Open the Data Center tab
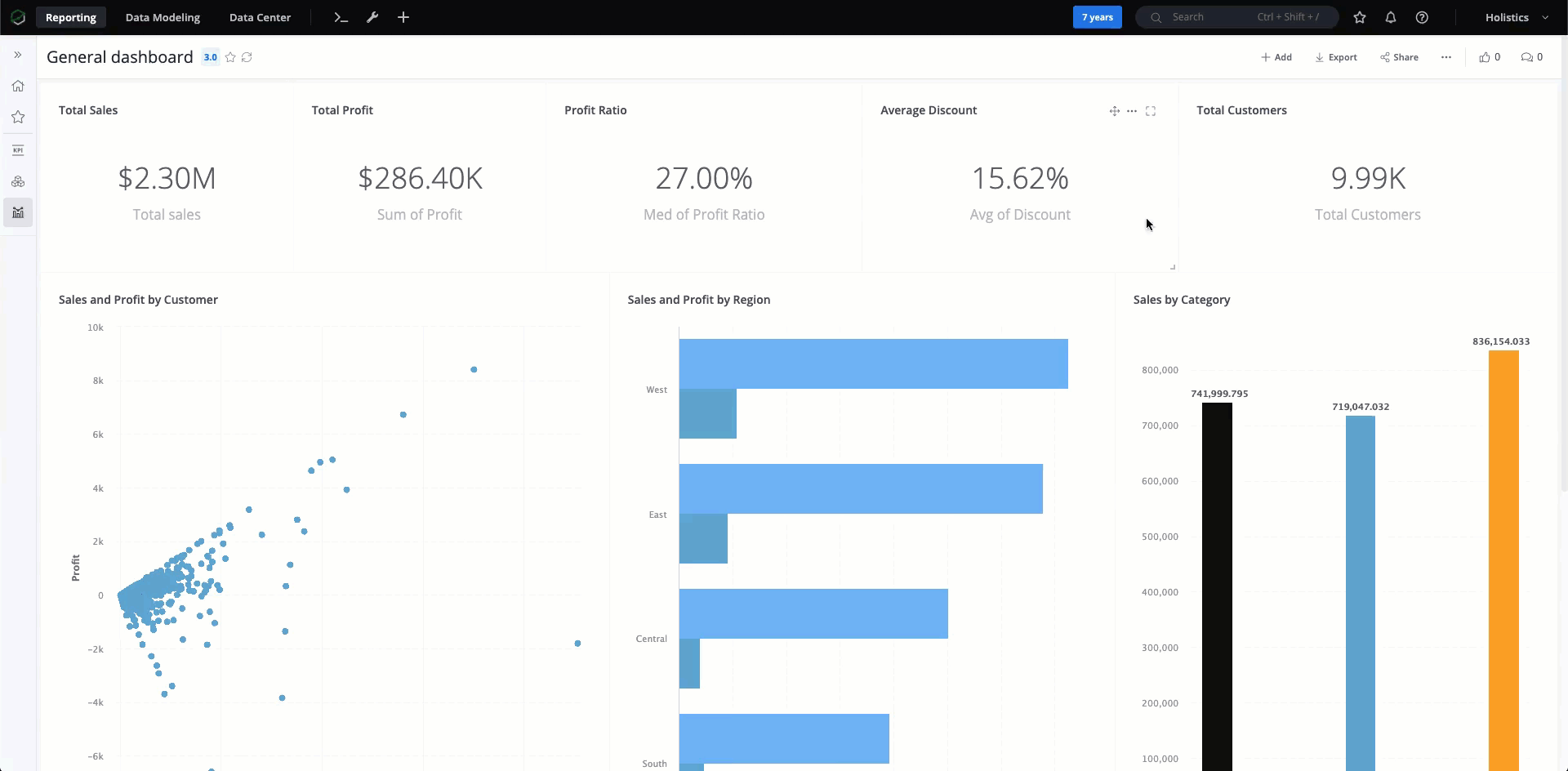The image size is (1568, 771). tap(260, 17)
